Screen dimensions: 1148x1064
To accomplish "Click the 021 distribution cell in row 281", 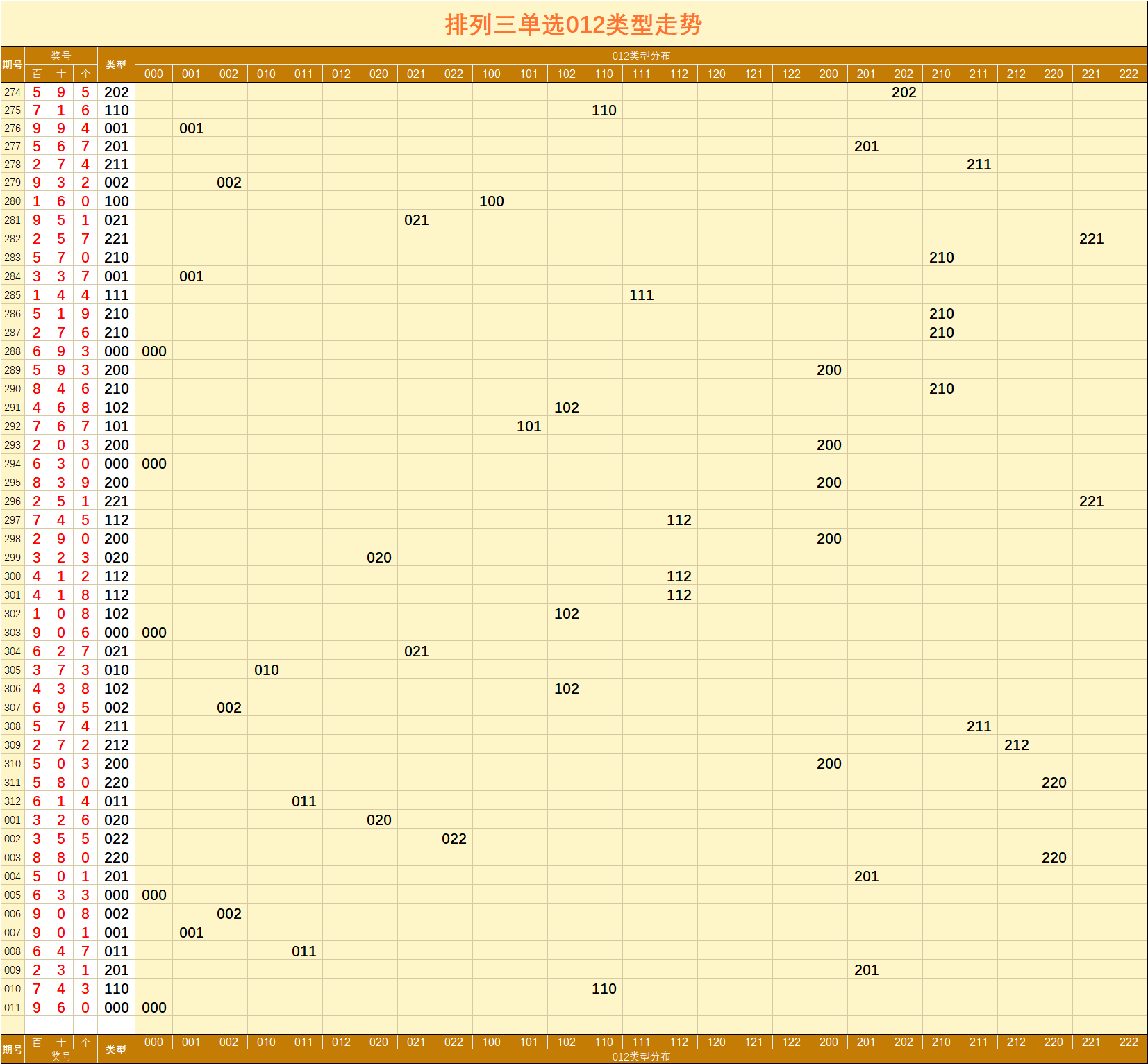I will [x=416, y=219].
